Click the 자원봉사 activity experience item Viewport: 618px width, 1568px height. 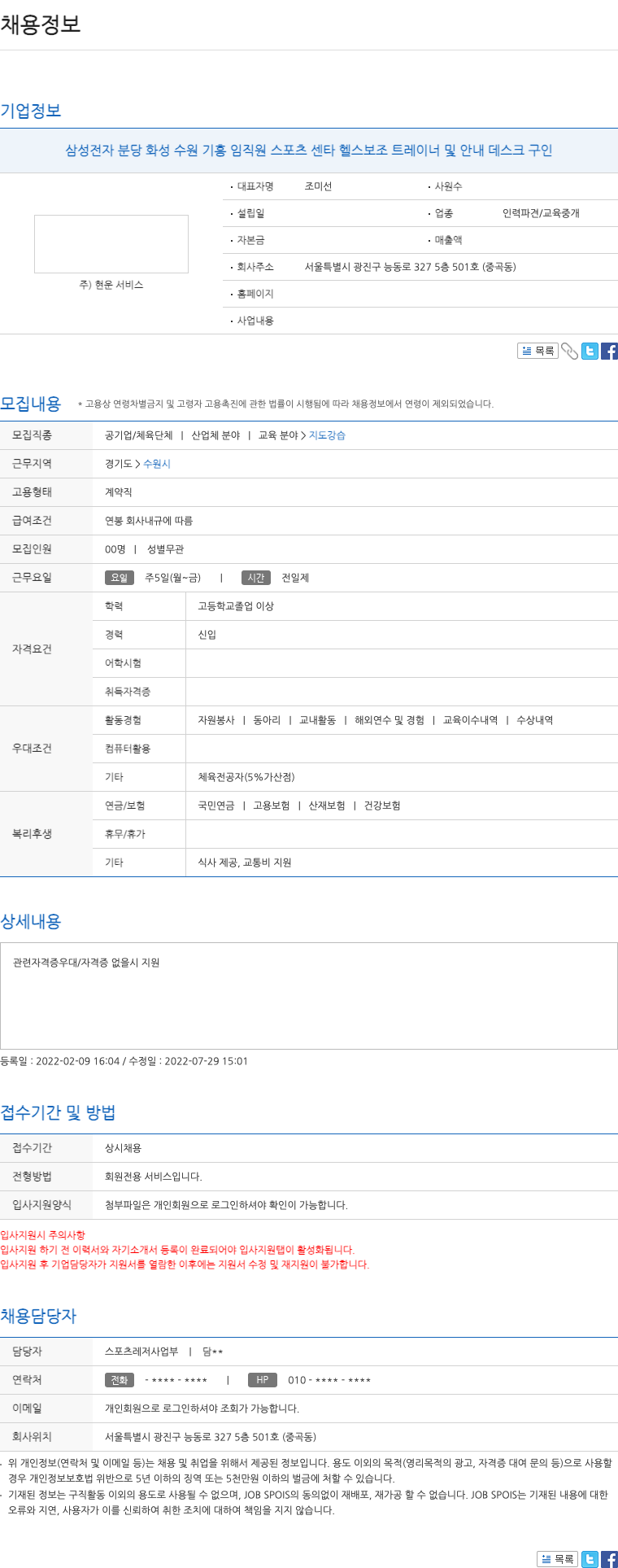(x=216, y=720)
